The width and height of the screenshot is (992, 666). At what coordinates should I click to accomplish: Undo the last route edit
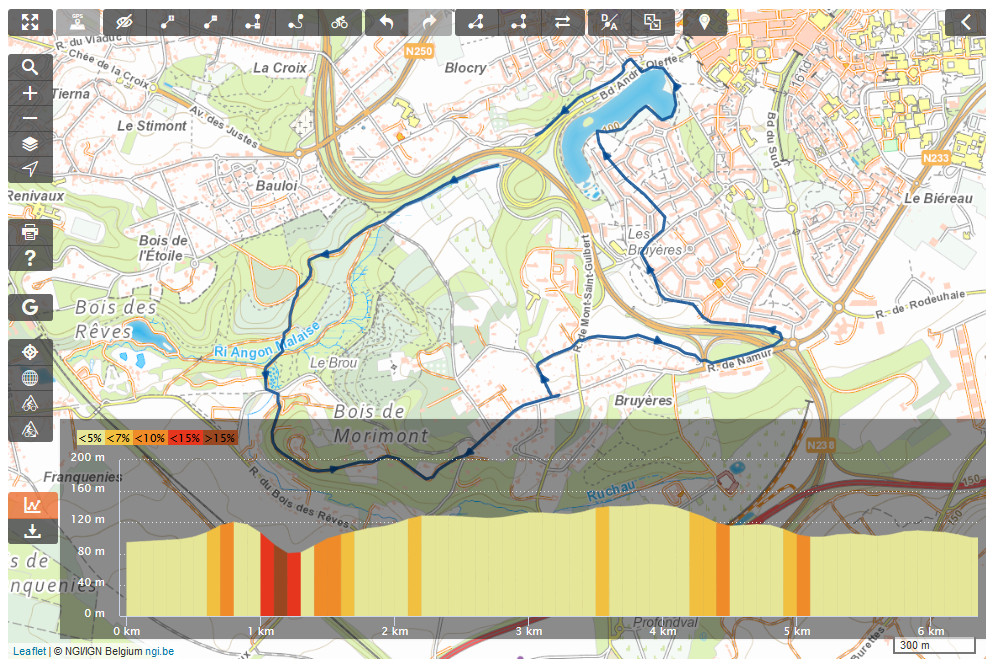(387, 23)
